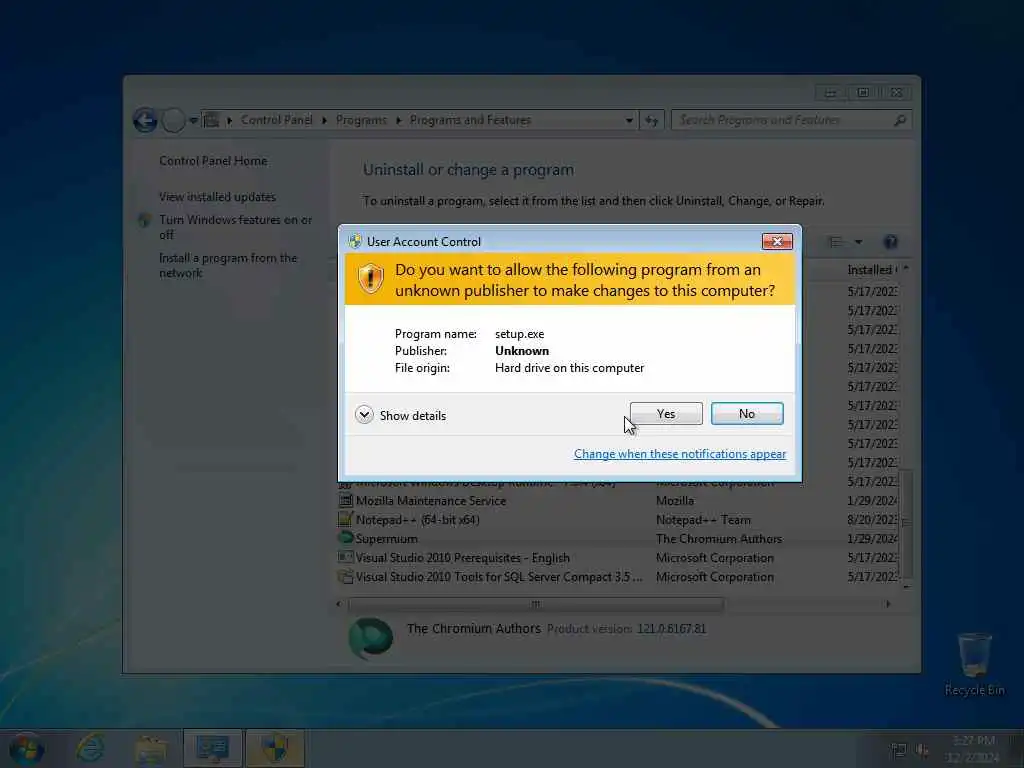
Task: Select Visual Studio 2010 Prerequisites - English row
Action: 618,558
